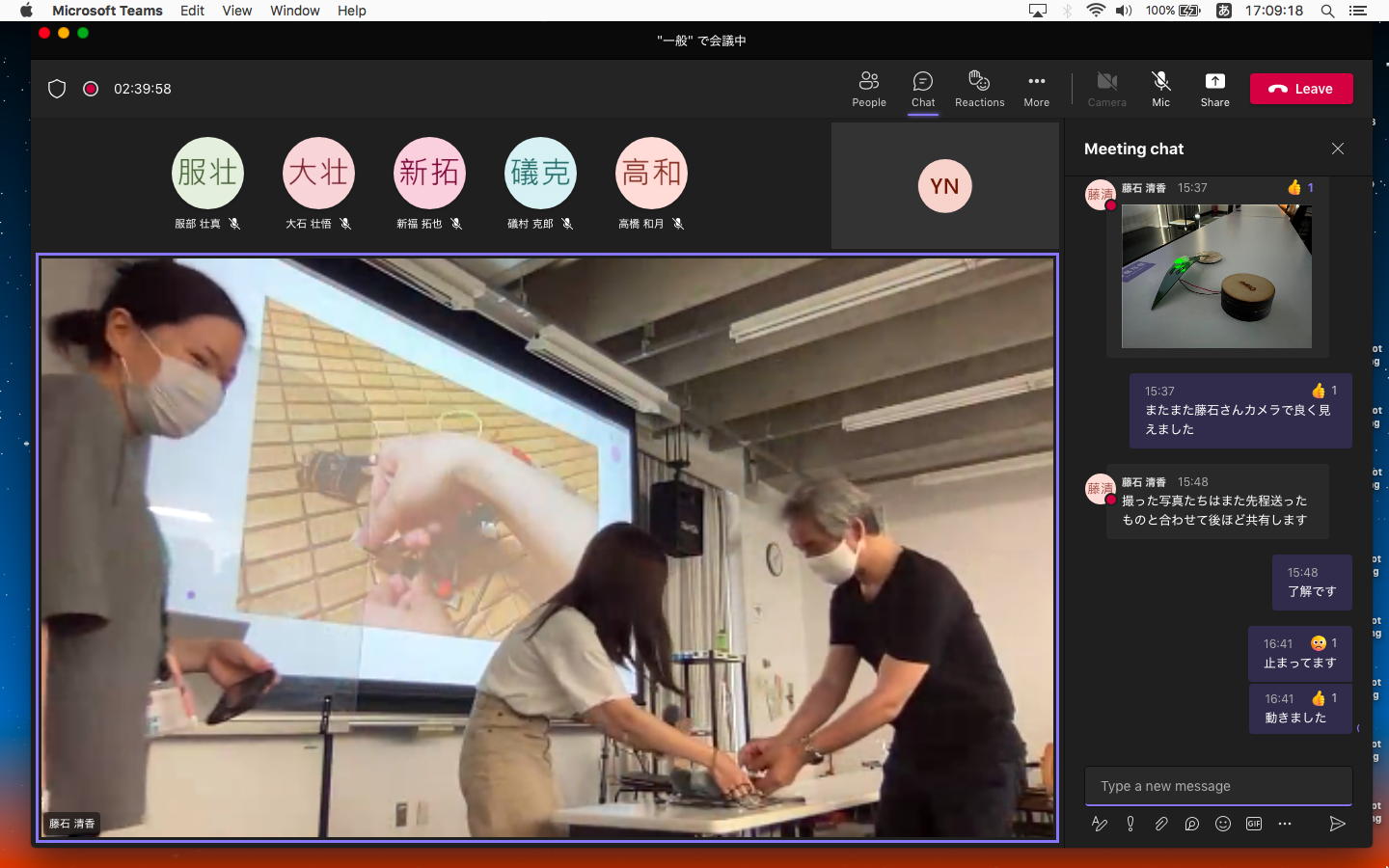Open the macOS input source menu

(1223, 11)
